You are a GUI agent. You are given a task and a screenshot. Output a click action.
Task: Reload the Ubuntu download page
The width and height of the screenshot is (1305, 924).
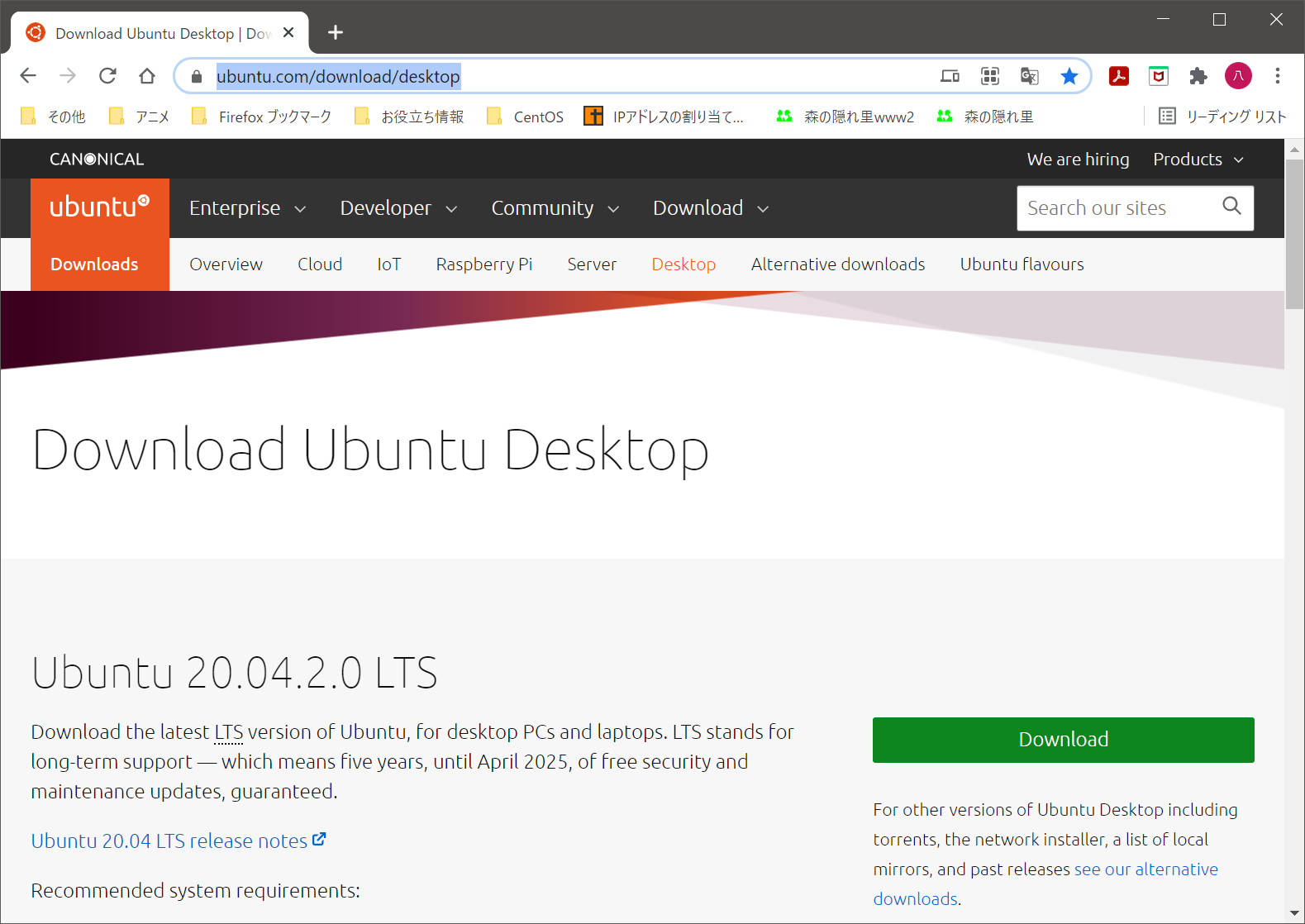[107, 76]
